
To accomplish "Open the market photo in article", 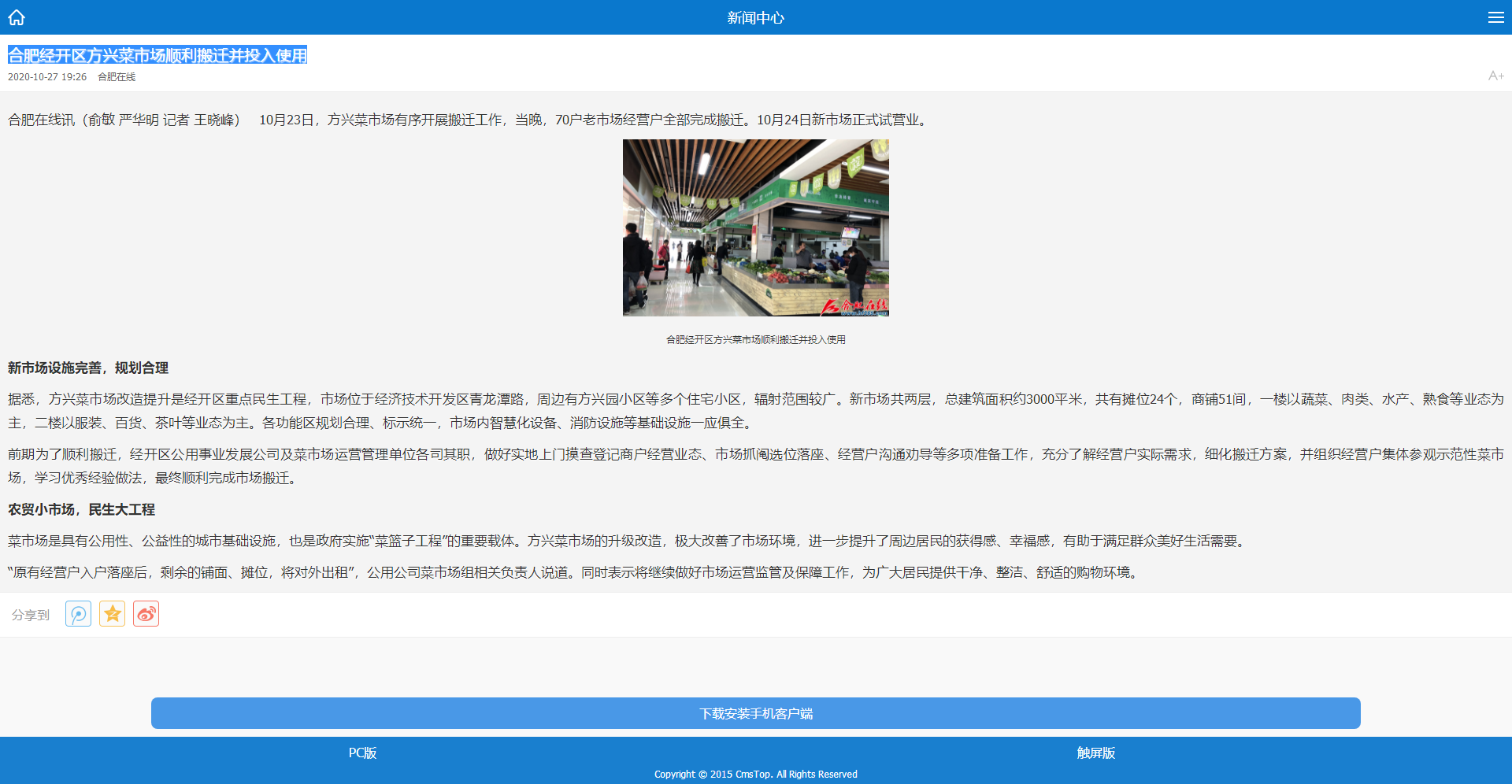I will (x=755, y=227).
